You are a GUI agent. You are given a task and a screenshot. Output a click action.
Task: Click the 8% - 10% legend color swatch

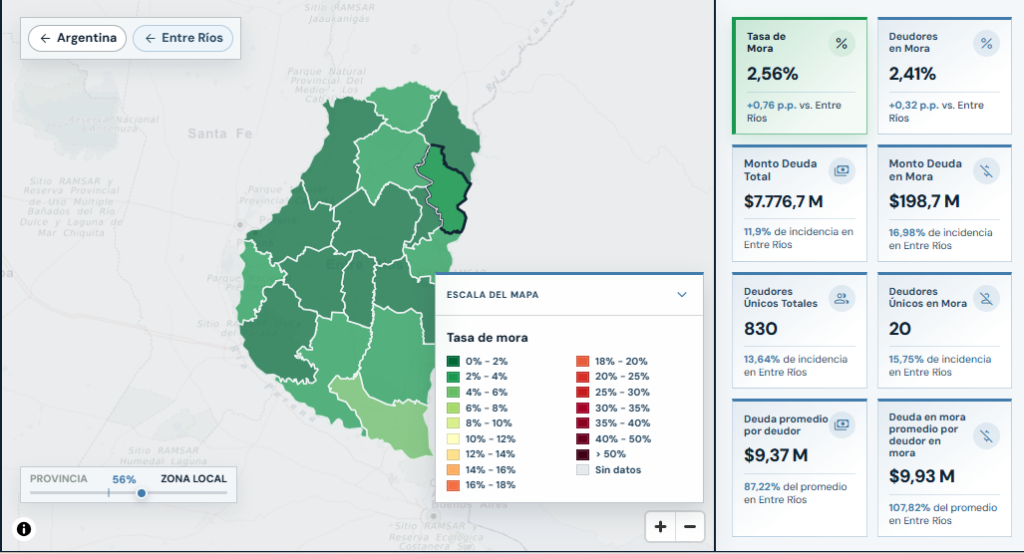tap(453, 423)
